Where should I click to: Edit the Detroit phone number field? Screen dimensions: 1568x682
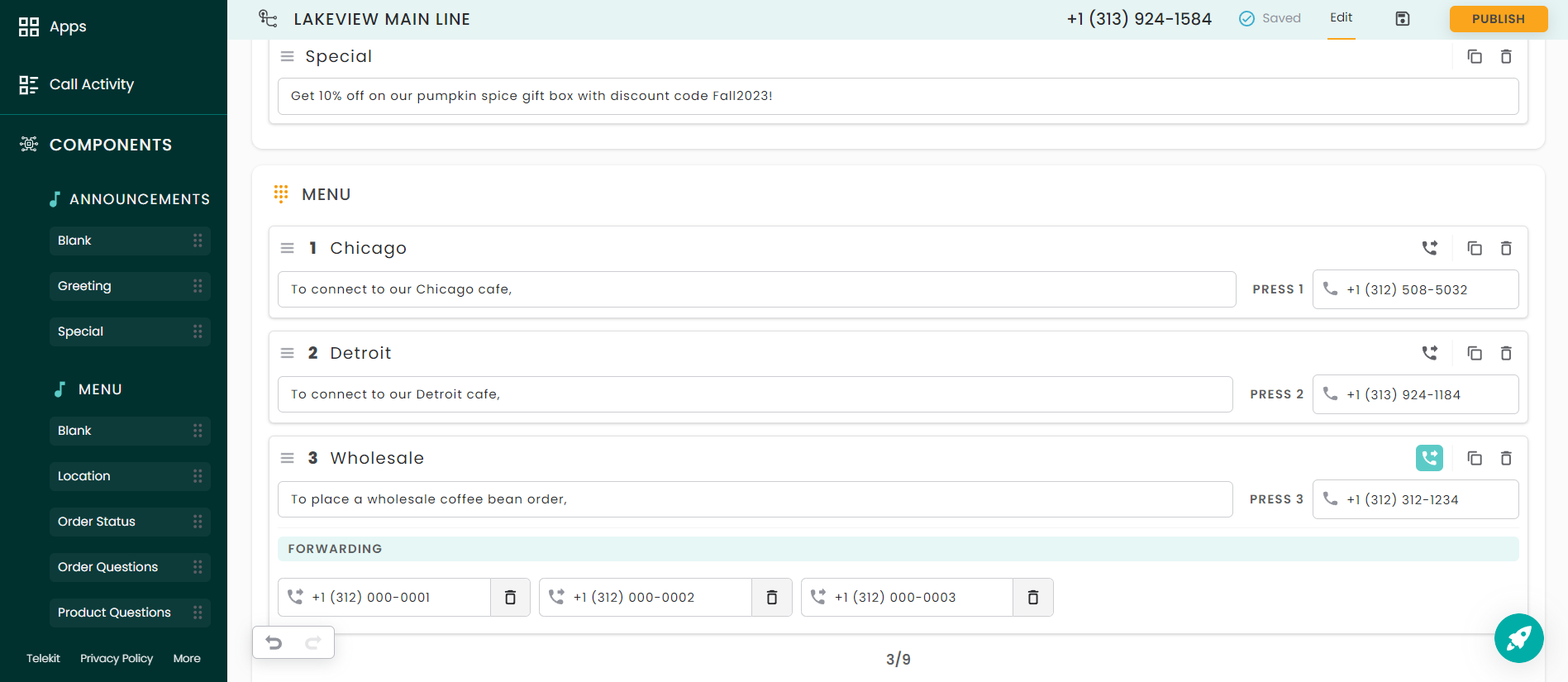1415,394
